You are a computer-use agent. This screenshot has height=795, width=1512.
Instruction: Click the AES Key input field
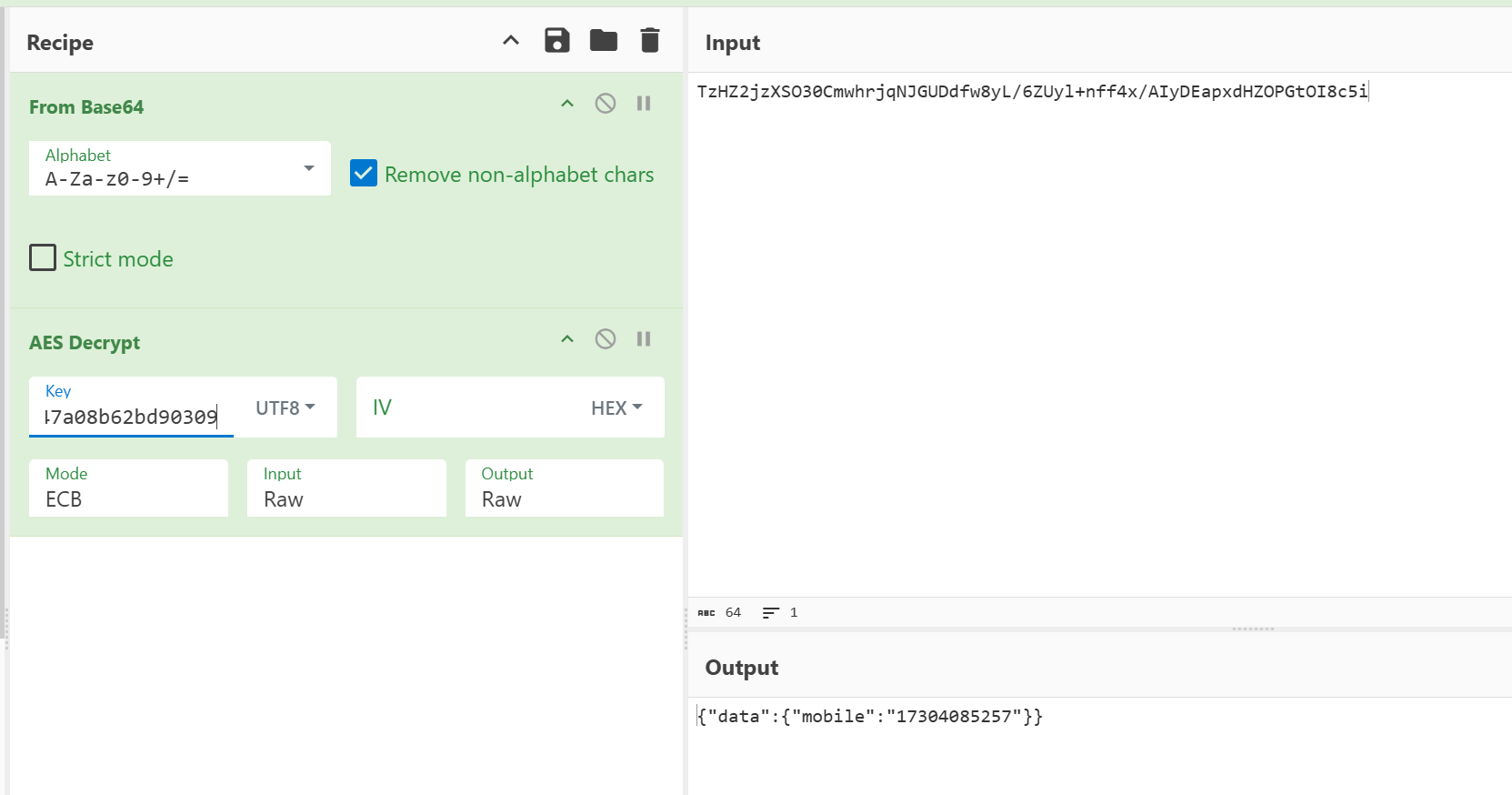(132, 417)
